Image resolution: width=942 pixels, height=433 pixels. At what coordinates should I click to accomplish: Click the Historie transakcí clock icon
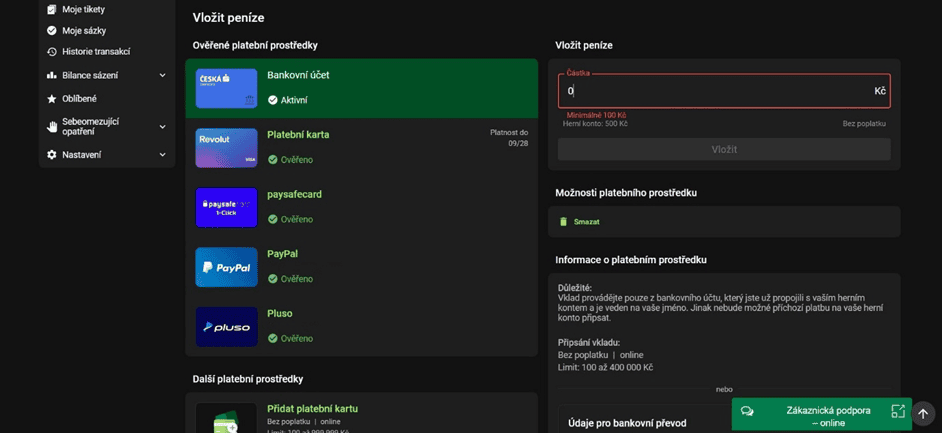click(x=52, y=52)
